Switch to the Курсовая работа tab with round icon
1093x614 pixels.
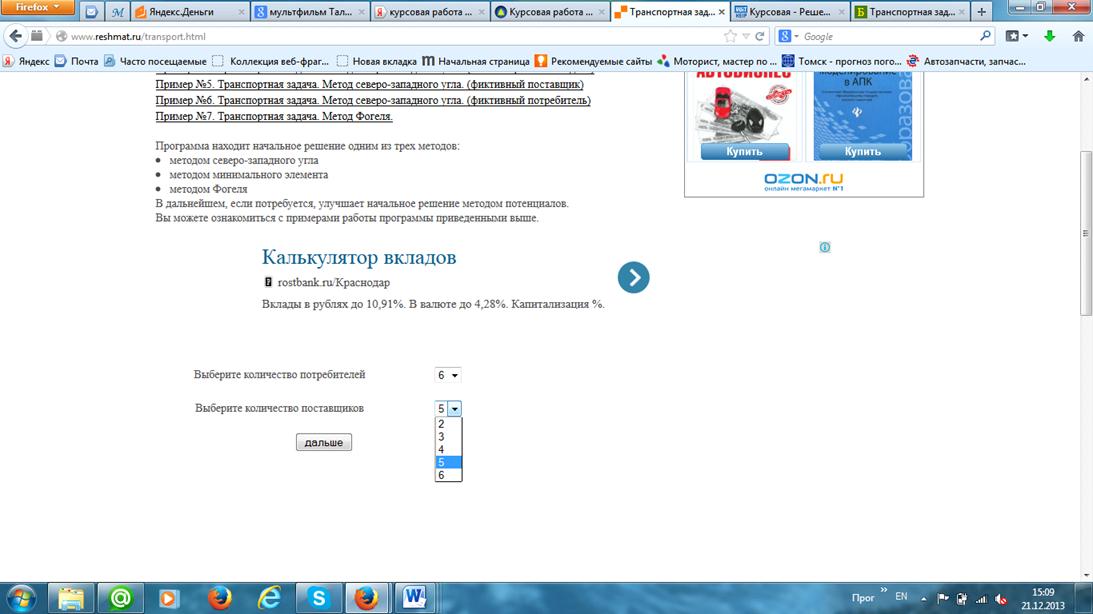click(x=550, y=12)
